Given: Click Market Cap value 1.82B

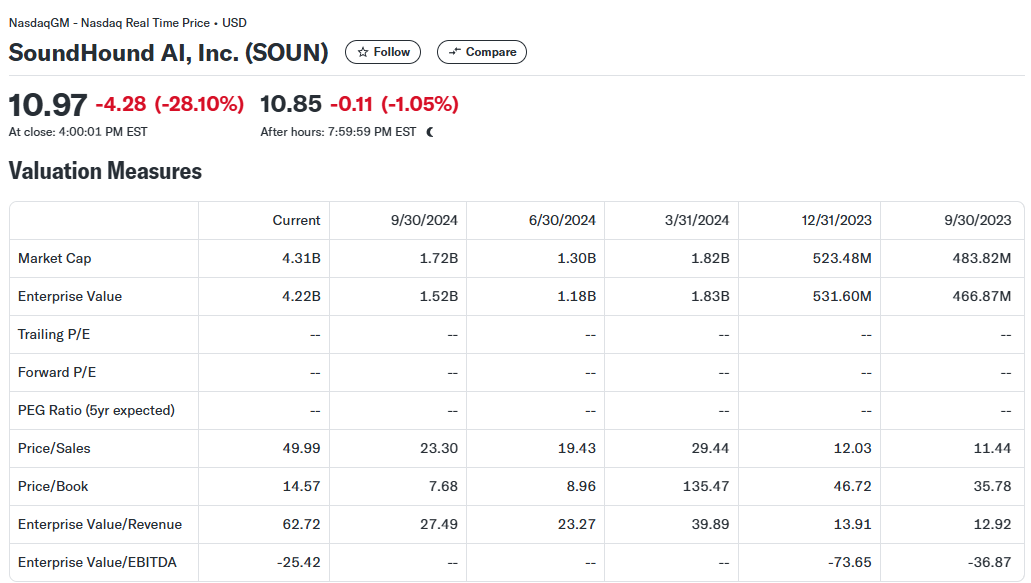Looking at the screenshot, I should click(710, 258).
